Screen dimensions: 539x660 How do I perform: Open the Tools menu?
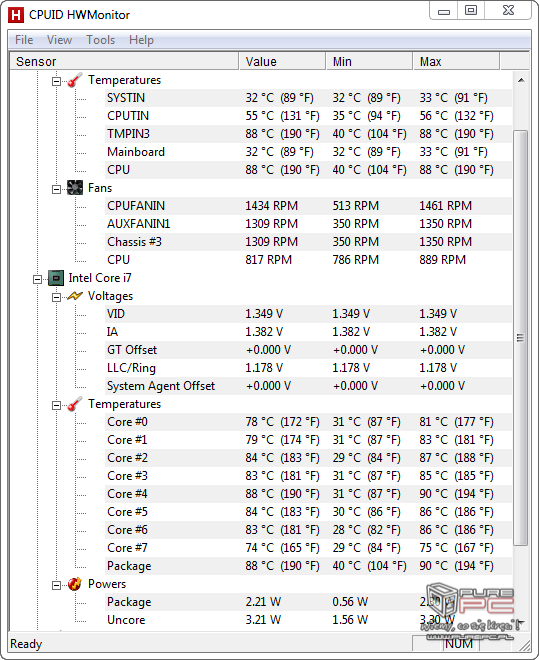pos(101,40)
